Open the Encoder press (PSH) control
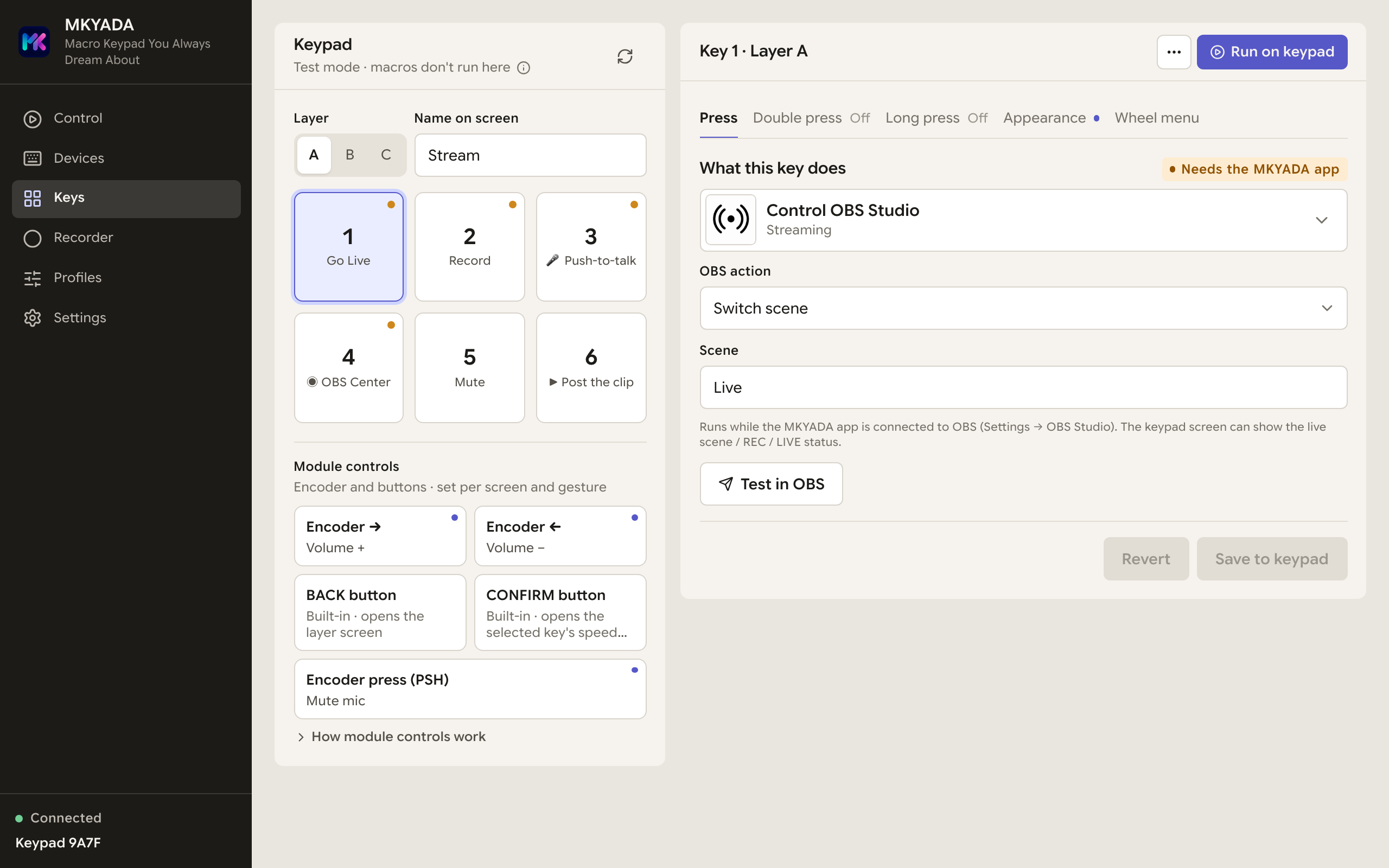 pos(469,689)
